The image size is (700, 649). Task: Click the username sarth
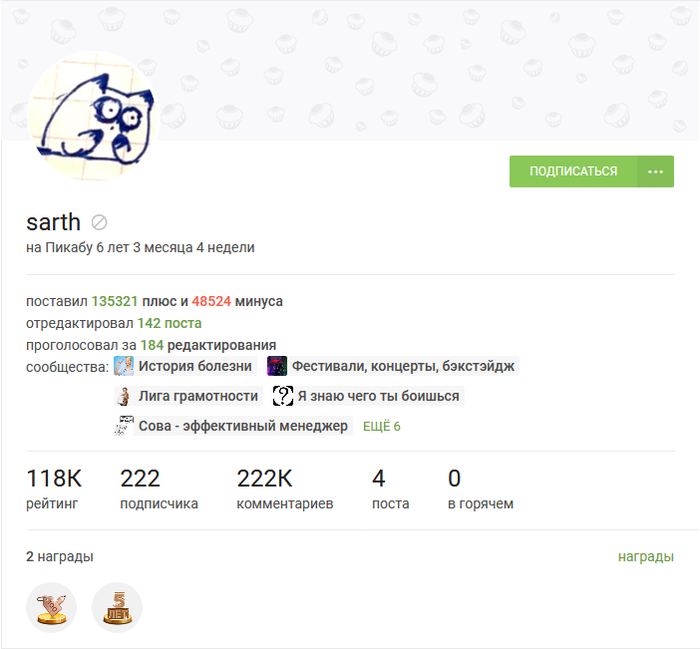pos(53,222)
